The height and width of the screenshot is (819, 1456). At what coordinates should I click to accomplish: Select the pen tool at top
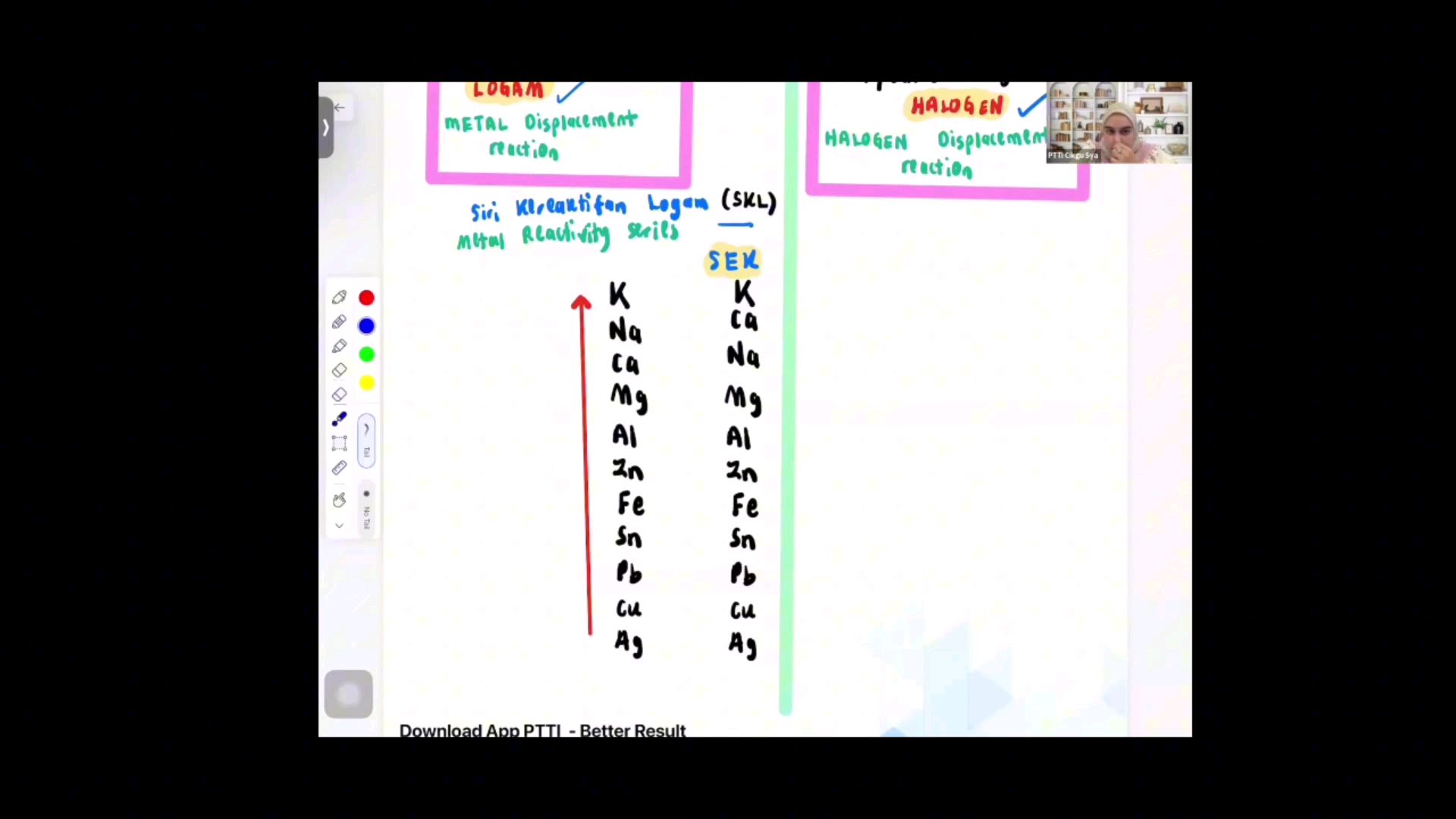pos(339,297)
